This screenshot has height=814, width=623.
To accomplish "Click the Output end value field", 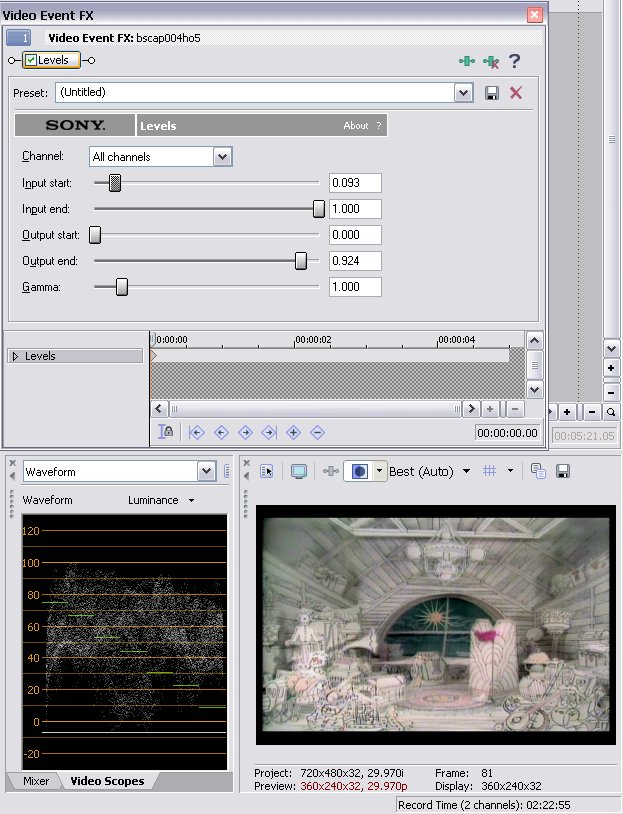I will [355, 261].
